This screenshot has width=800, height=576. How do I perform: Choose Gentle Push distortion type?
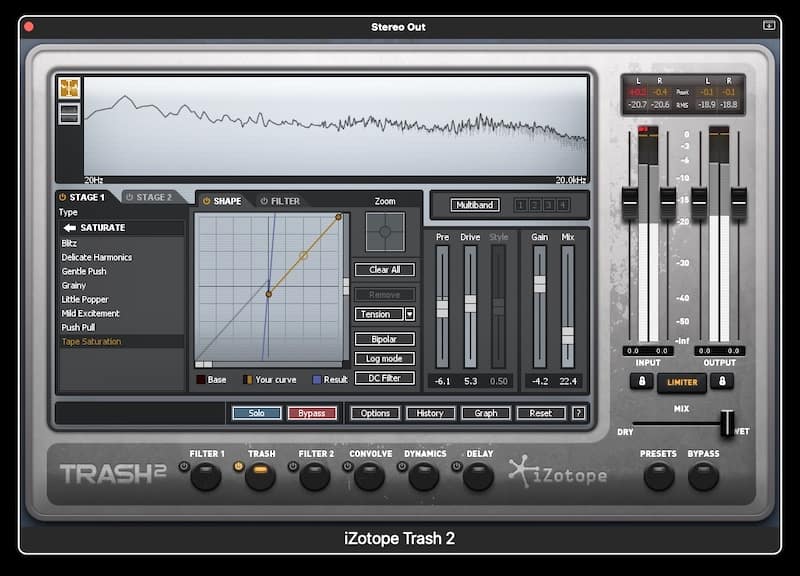click(121, 271)
